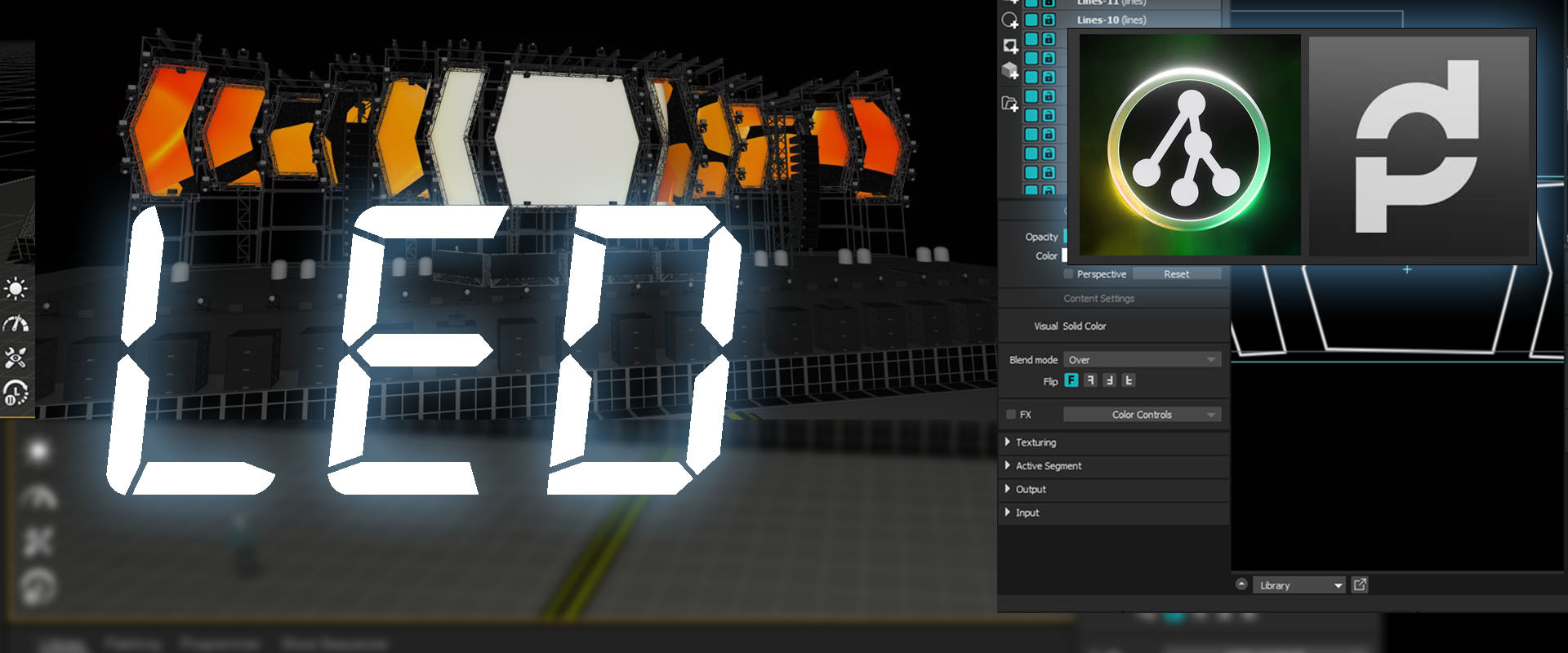Enable the Perspective checkbox
The height and width of the screenshot is (653, 1568).
1068,274
